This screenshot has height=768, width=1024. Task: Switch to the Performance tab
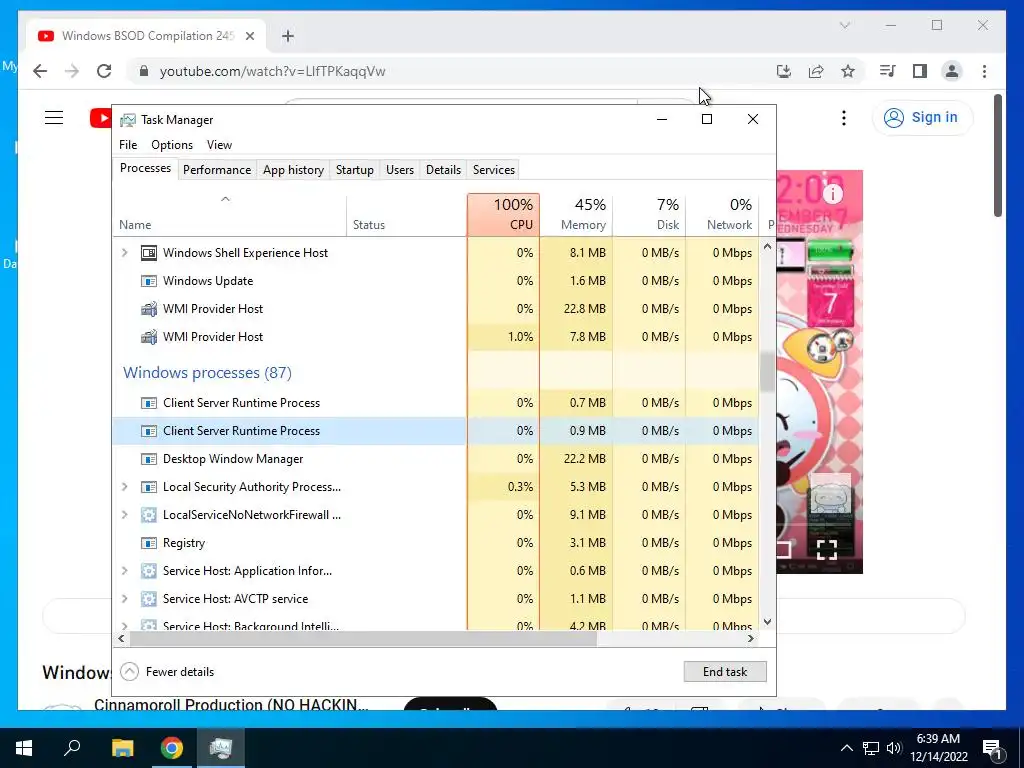(x=217, y=170)
